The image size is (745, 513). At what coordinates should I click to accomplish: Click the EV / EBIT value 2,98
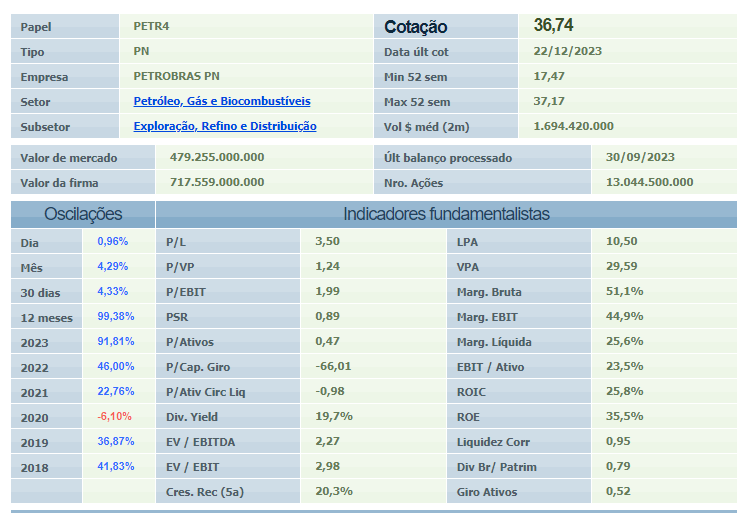click(x=327, y=466)
